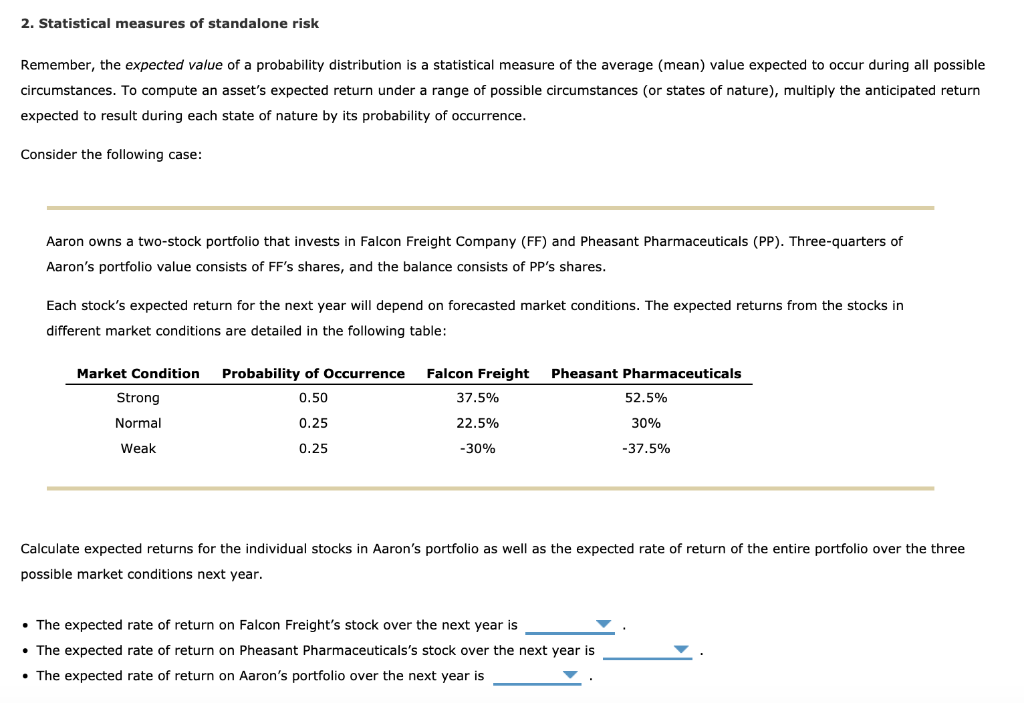Select the Strong market condition row
The width and height of the screenshot is (1024, 703).
click(138, 397)
